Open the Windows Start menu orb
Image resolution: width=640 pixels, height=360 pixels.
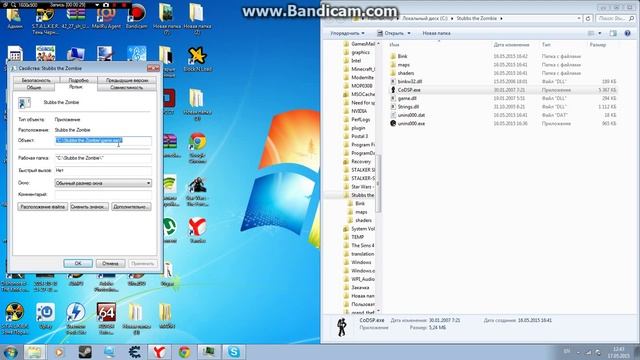pyautogui.click(x=10, y=352)
